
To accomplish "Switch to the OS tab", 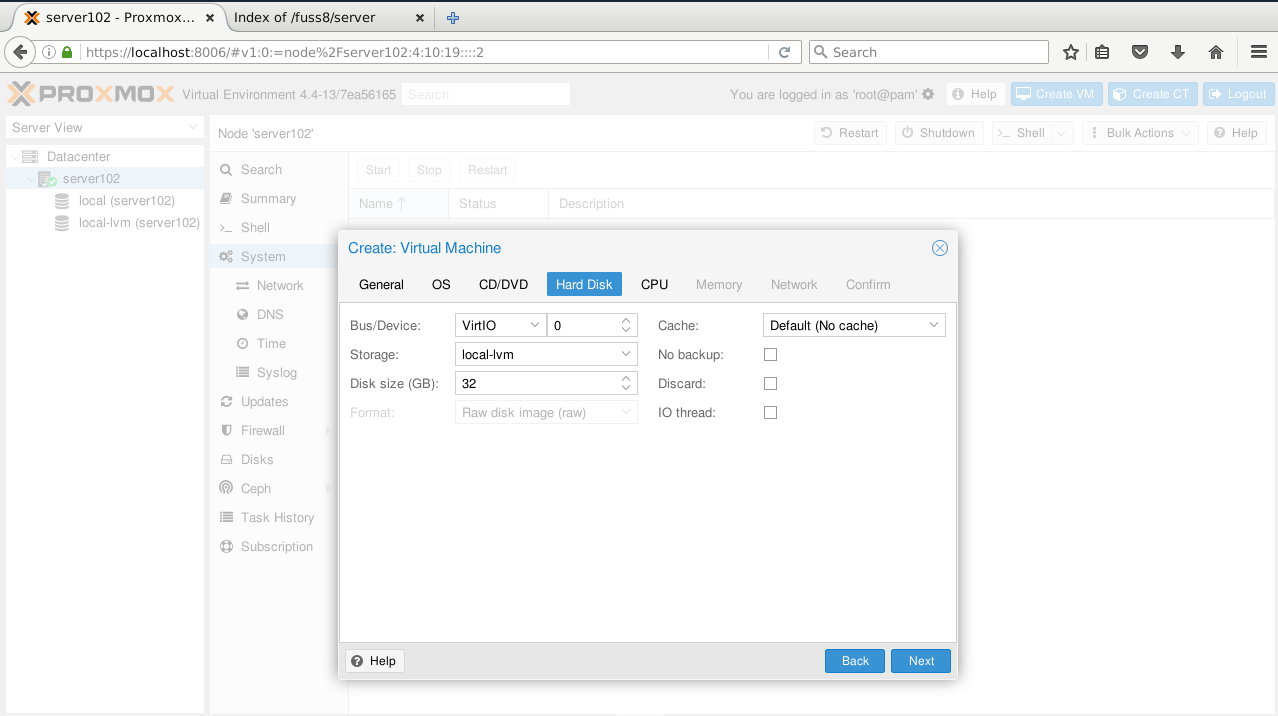I will pyautogui.click(x=441, y=285).
